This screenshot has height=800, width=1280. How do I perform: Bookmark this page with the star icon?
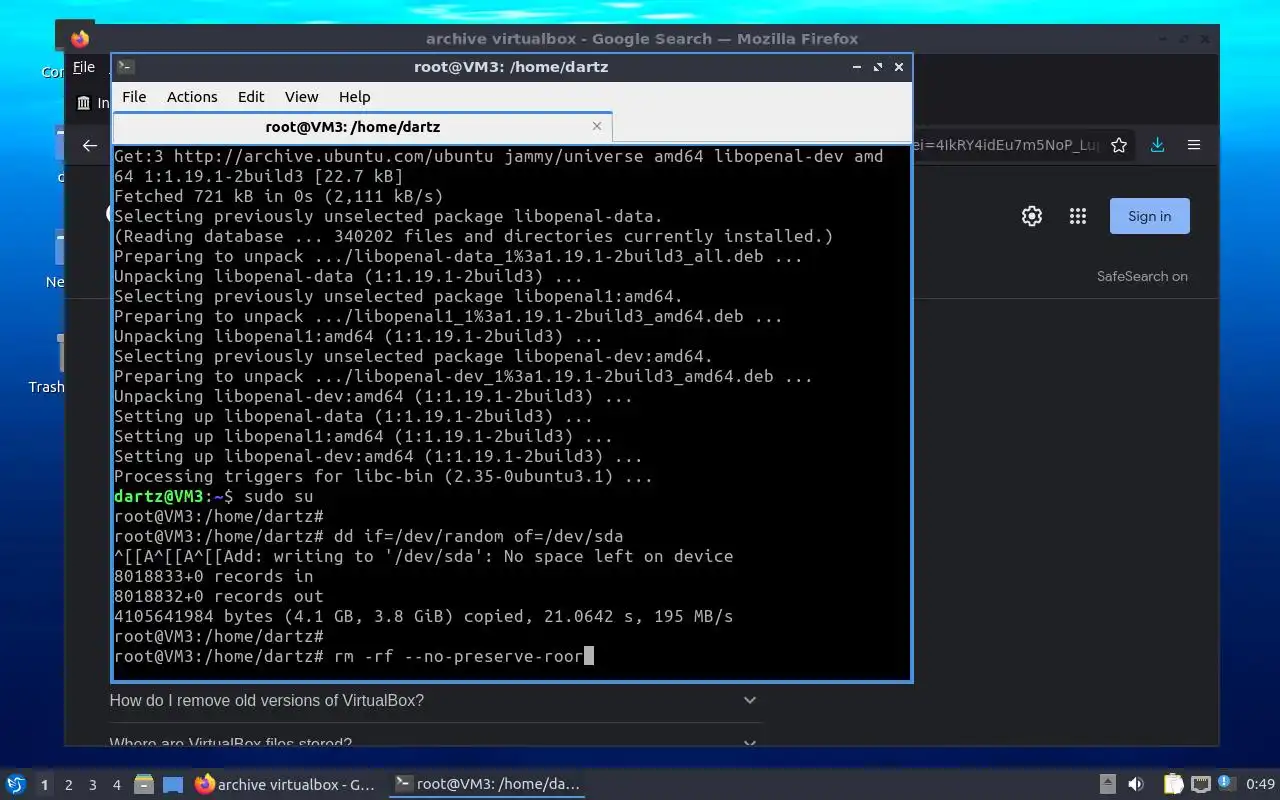click(1119, 145)
